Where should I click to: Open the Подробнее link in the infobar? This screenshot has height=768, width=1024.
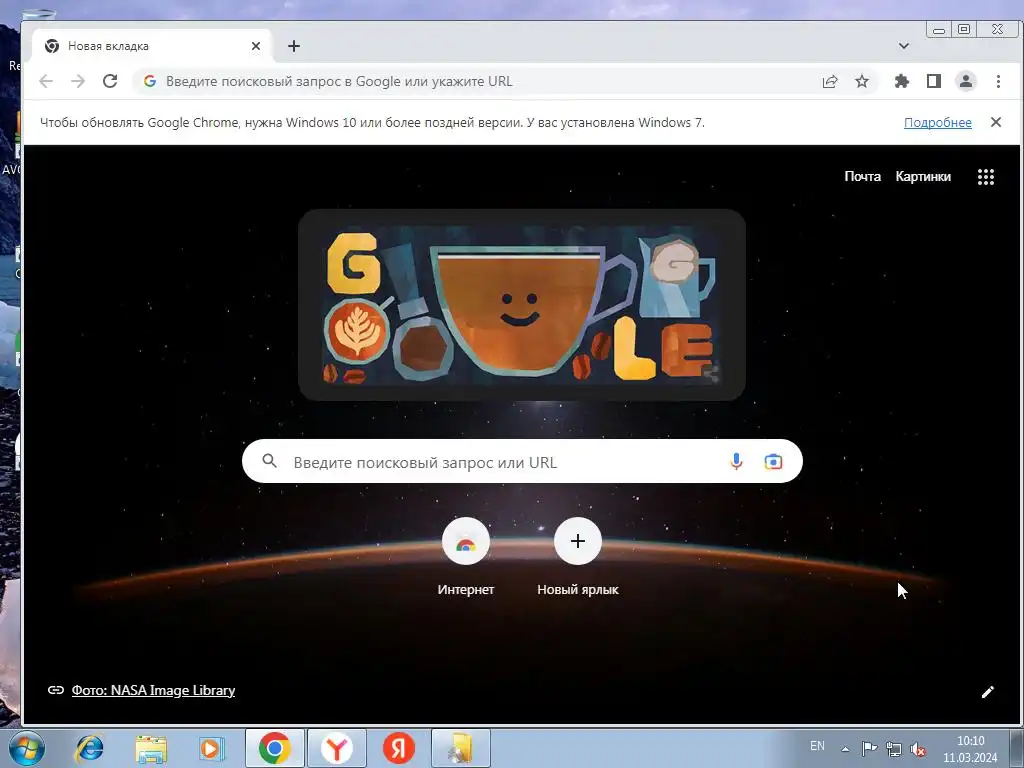[938, 123]
